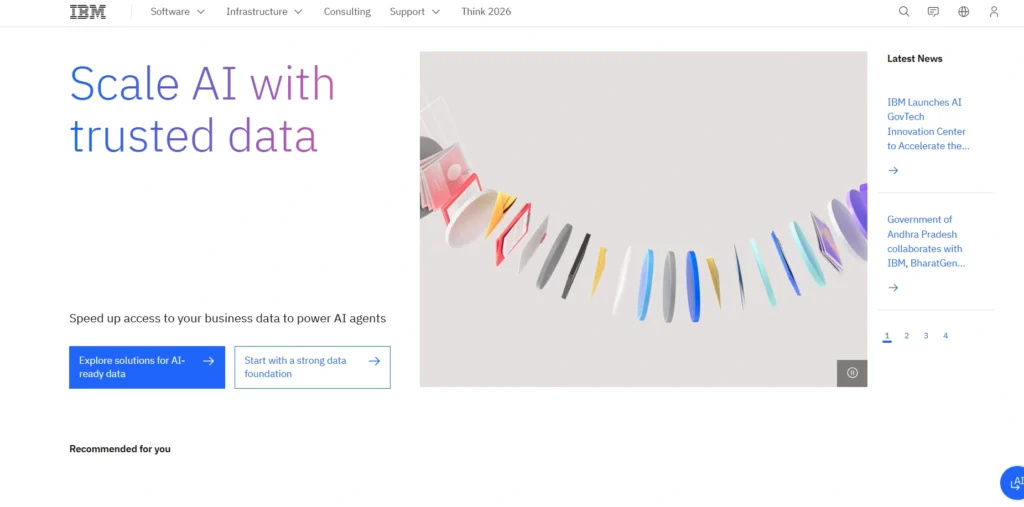The width and height of the screenshot is (1024, 507).
Task: Click the Latest News heading
Action: (914, 59)
